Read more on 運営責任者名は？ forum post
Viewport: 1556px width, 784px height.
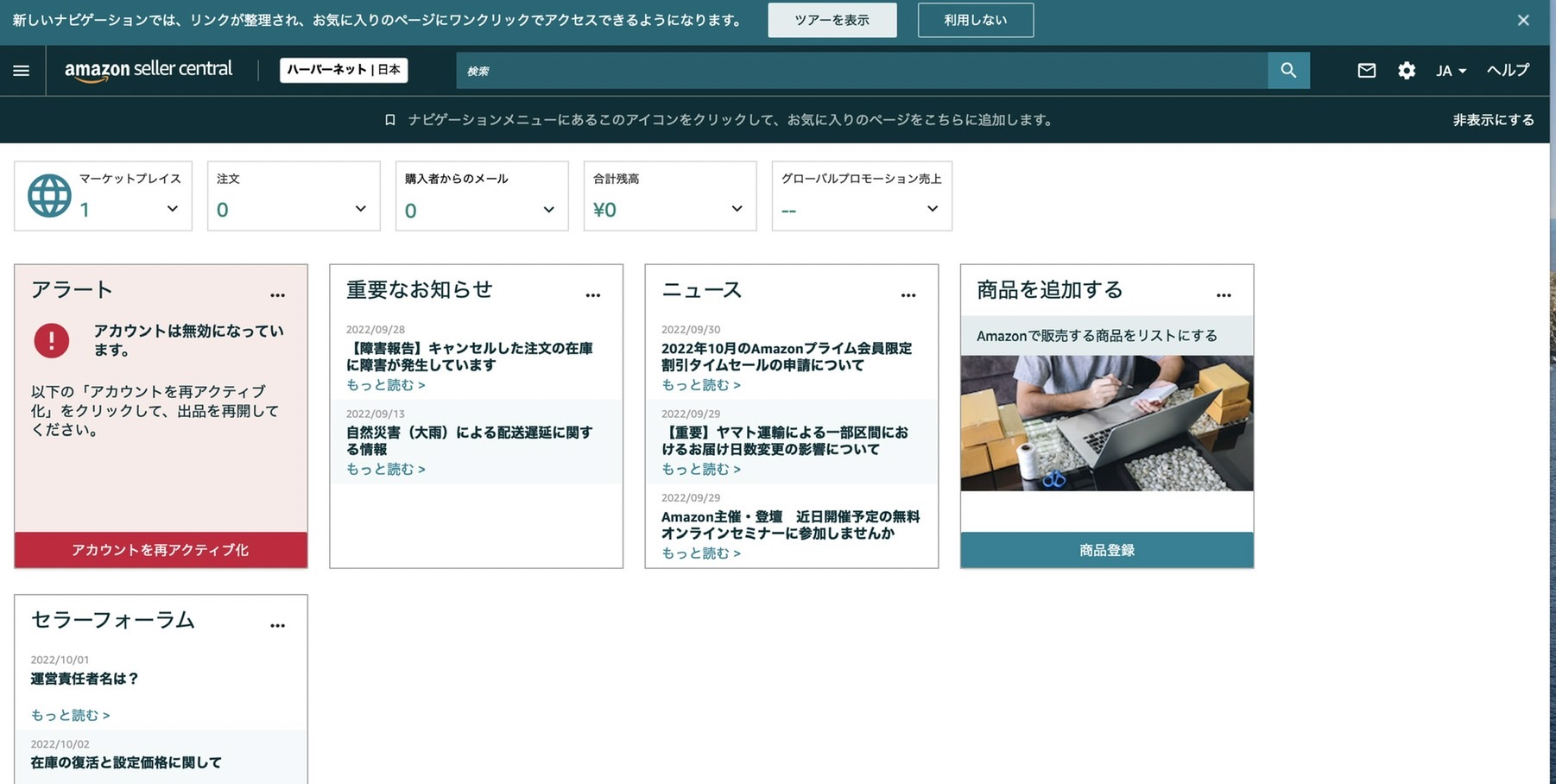[70, 715]
